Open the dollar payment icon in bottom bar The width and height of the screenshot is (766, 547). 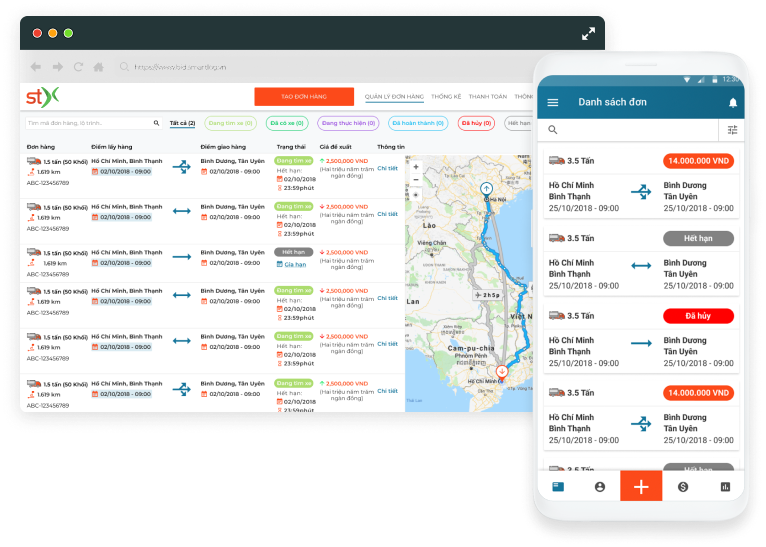(x=683, y=487)
